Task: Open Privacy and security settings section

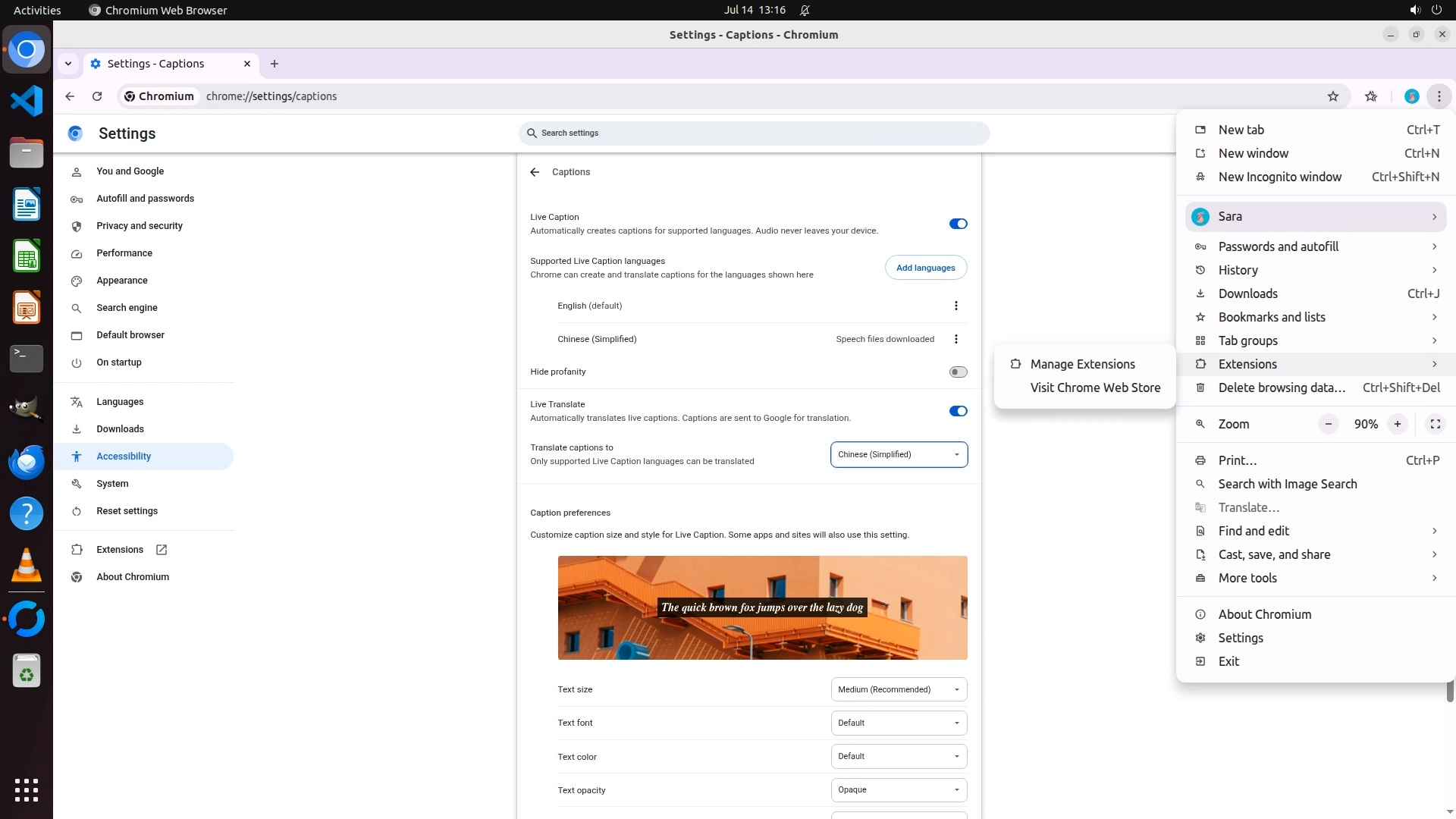Action: tap(140, 226)
